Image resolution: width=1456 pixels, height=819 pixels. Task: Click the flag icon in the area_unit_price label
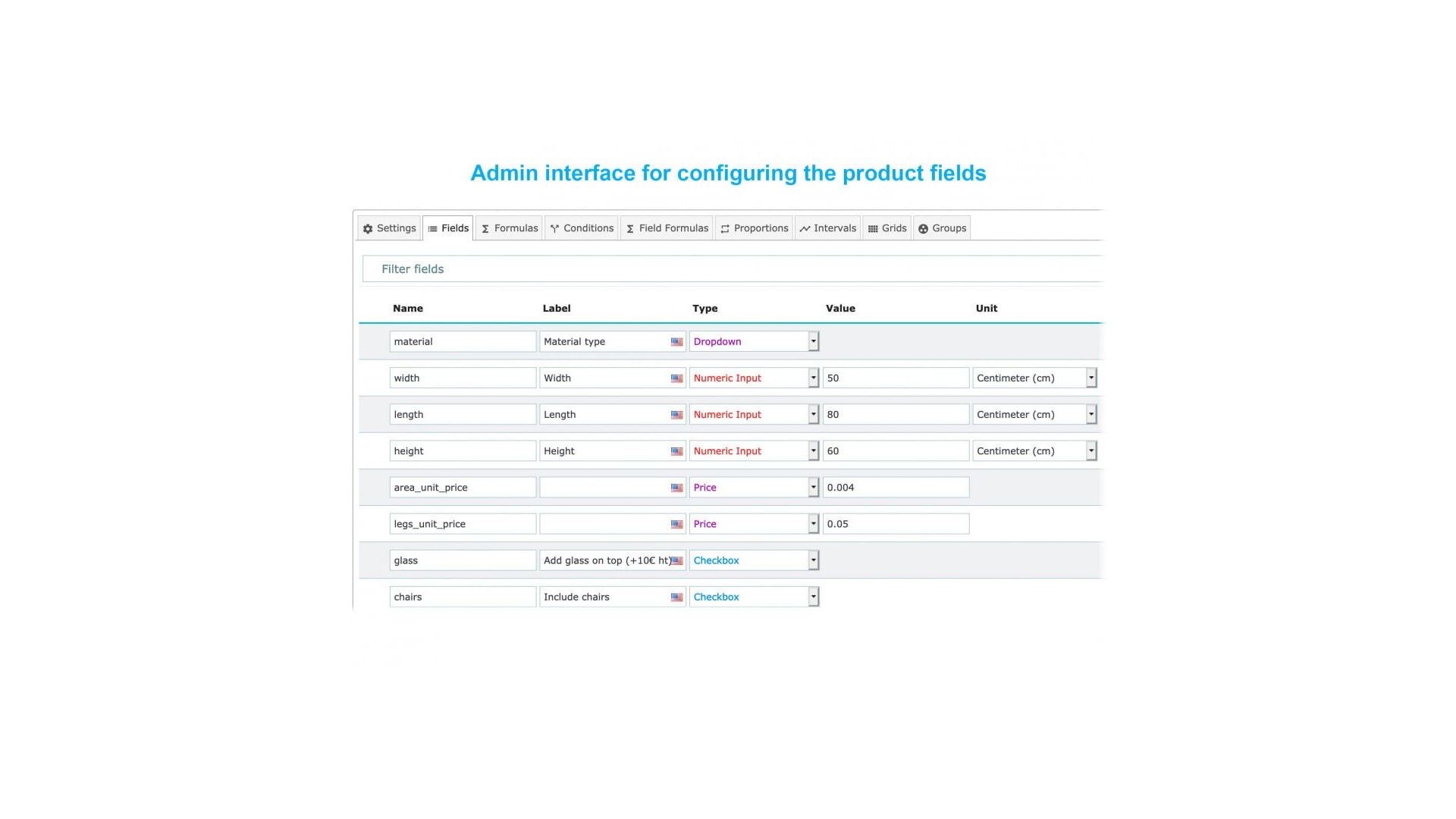click(676, 488)
